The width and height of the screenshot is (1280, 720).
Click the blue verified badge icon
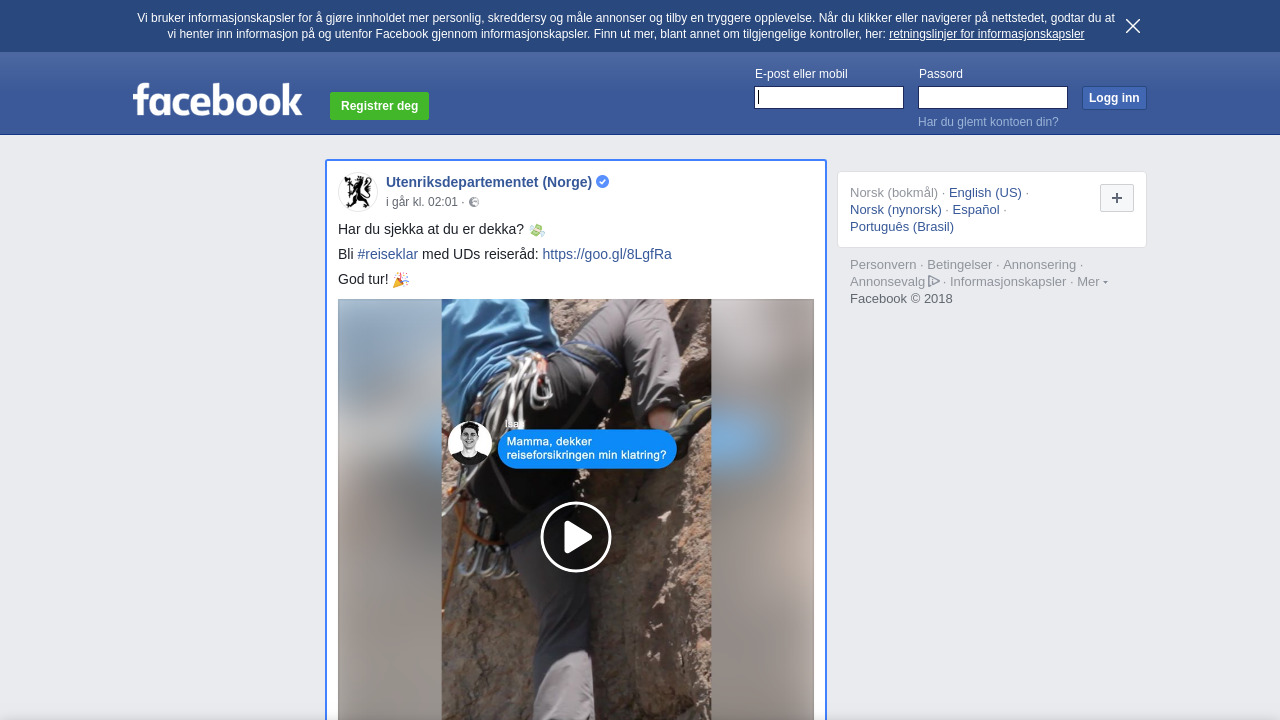[x=603, y=182]
